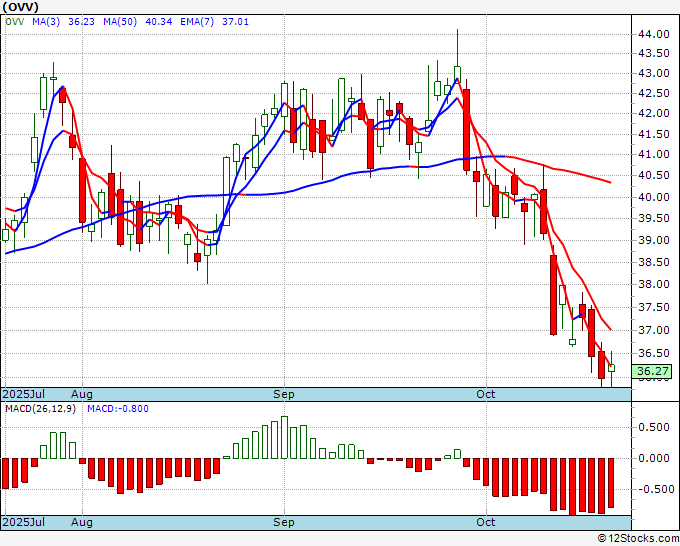Click the EMA(7) legend label
Viewport: 680px width, 546px height.
coord(197,22)
